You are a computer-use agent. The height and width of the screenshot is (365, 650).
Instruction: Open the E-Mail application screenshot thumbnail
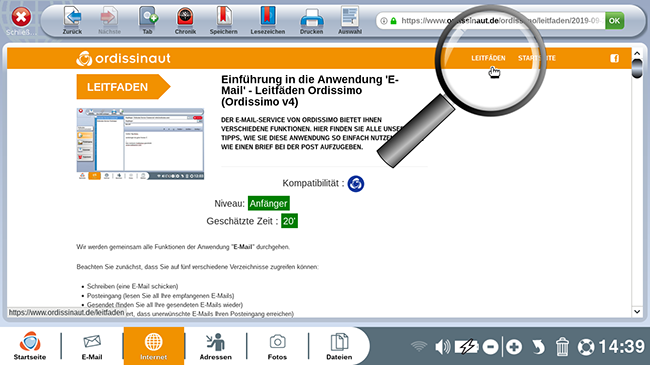[140, 144]
